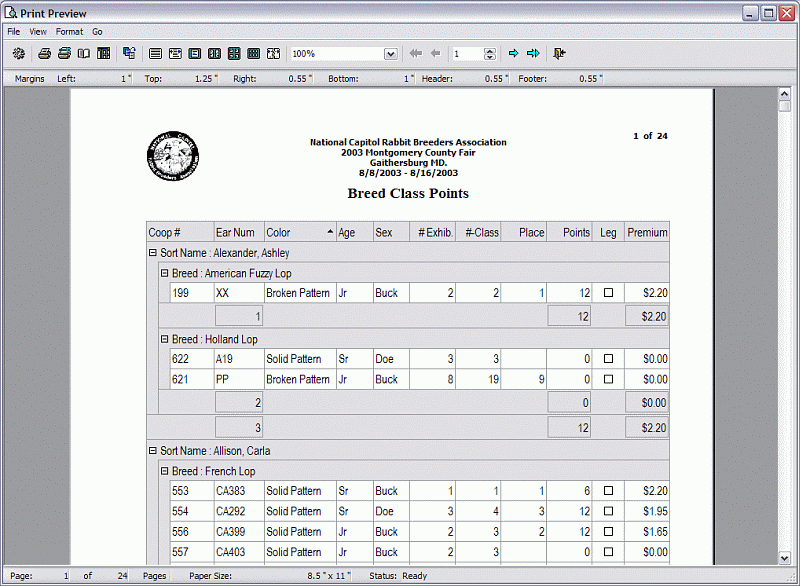Sort by the Premium column header
The image size is (800, 586).
coord(647,233)
